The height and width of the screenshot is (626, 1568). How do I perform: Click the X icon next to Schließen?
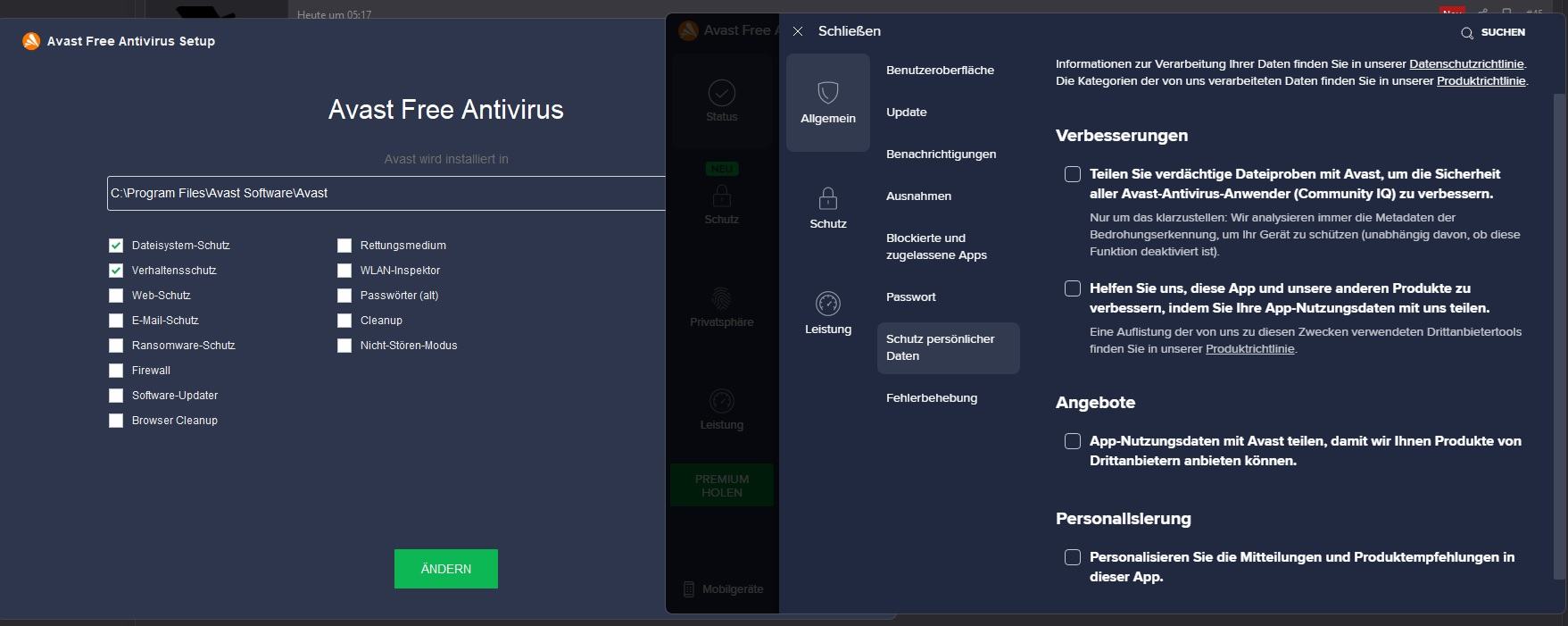click(x=798, y=31)
